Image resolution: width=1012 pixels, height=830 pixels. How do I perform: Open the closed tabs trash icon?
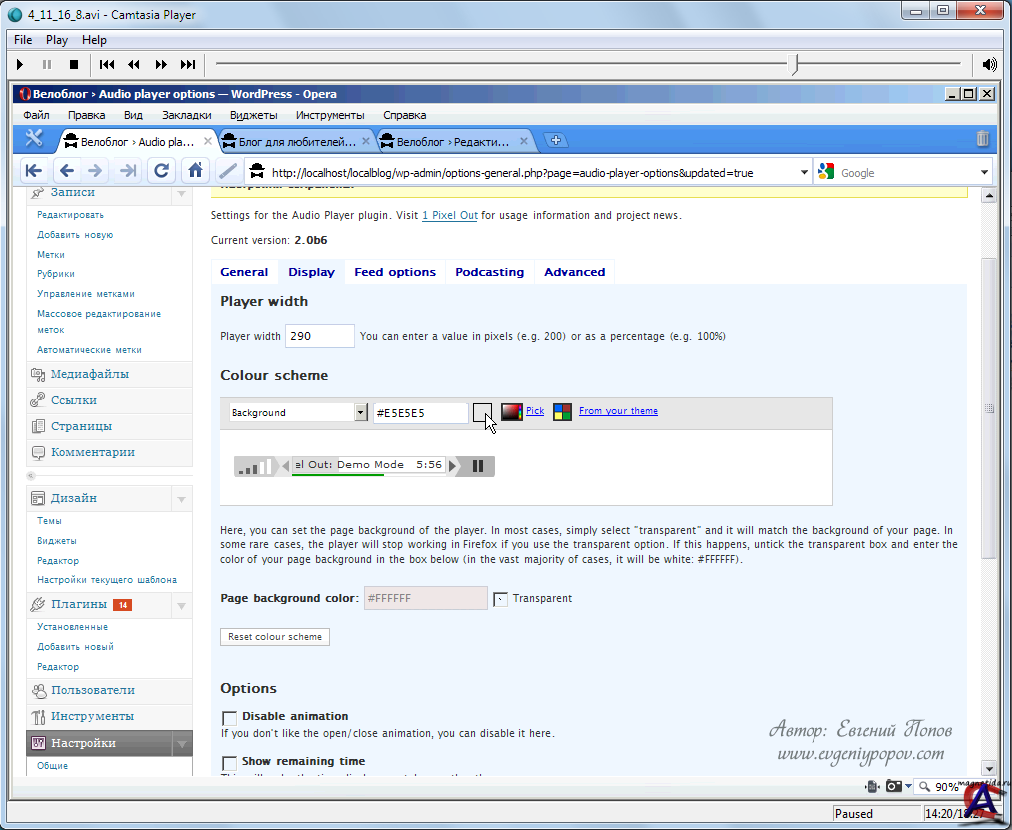(982, 139)
